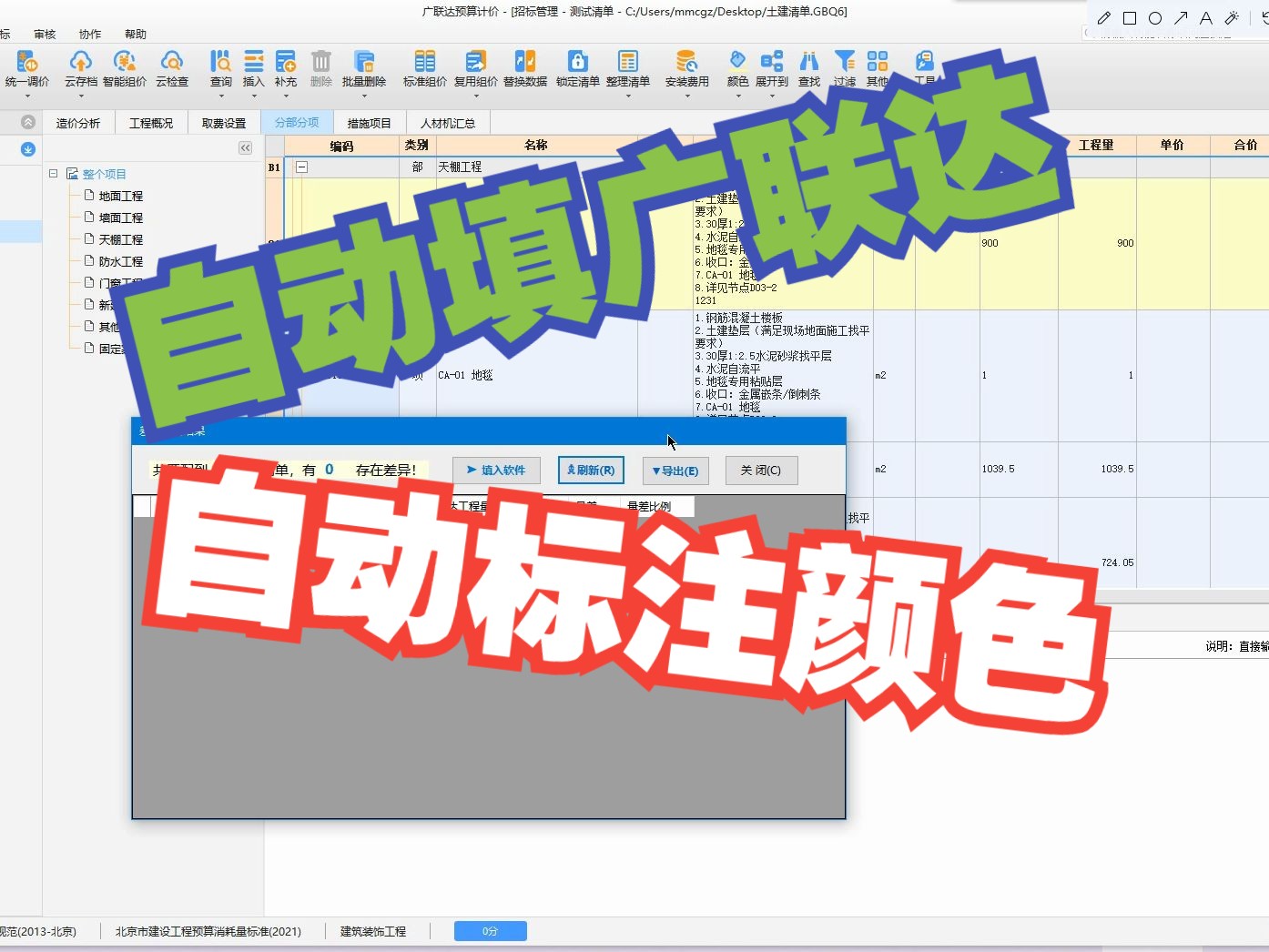Open dropdown arrow under 插入
The width and height of the screenshot is (1269, 952).
254,96
